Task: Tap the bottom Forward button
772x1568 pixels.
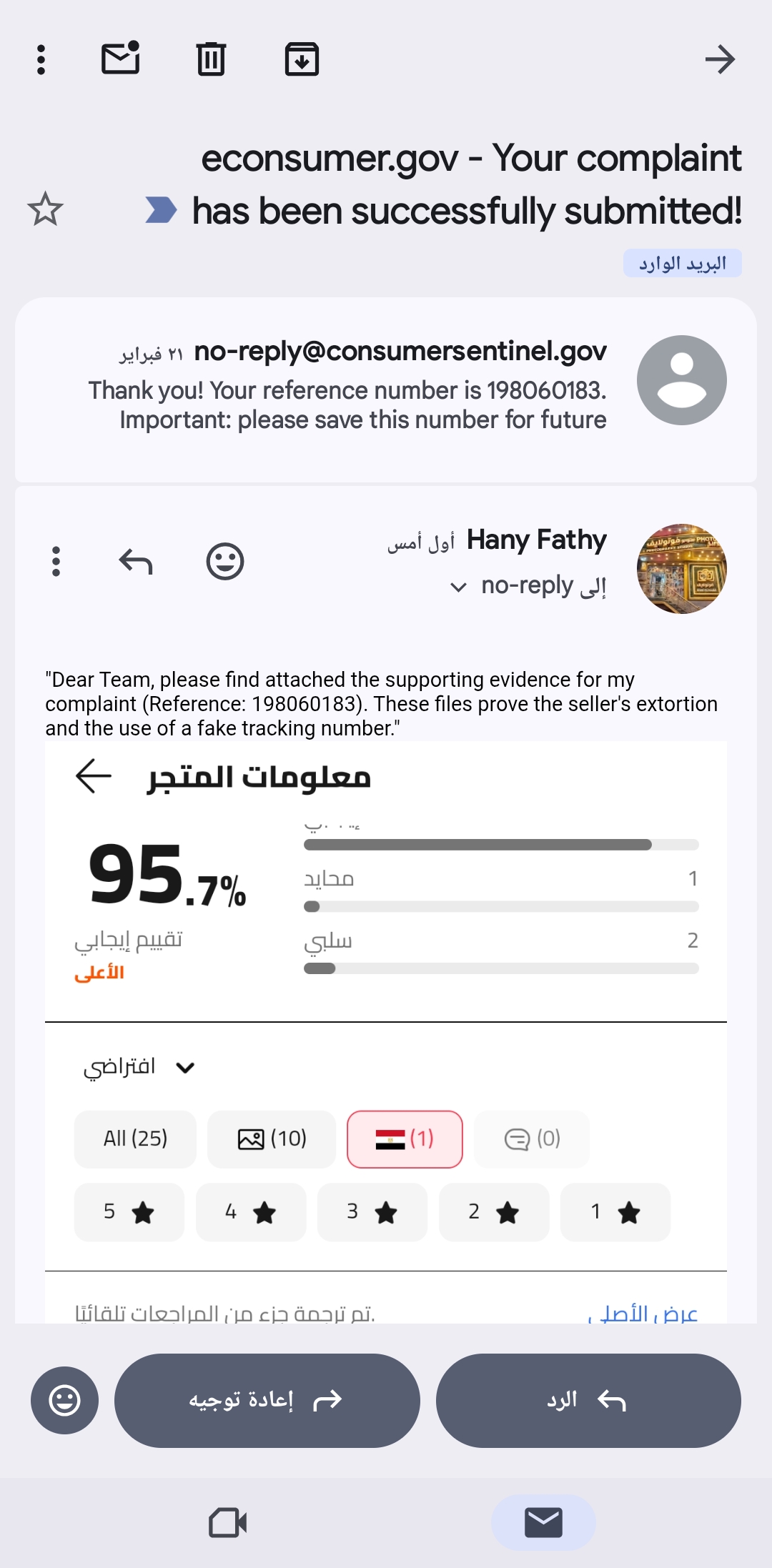Action: click(x=267, y=1401)
